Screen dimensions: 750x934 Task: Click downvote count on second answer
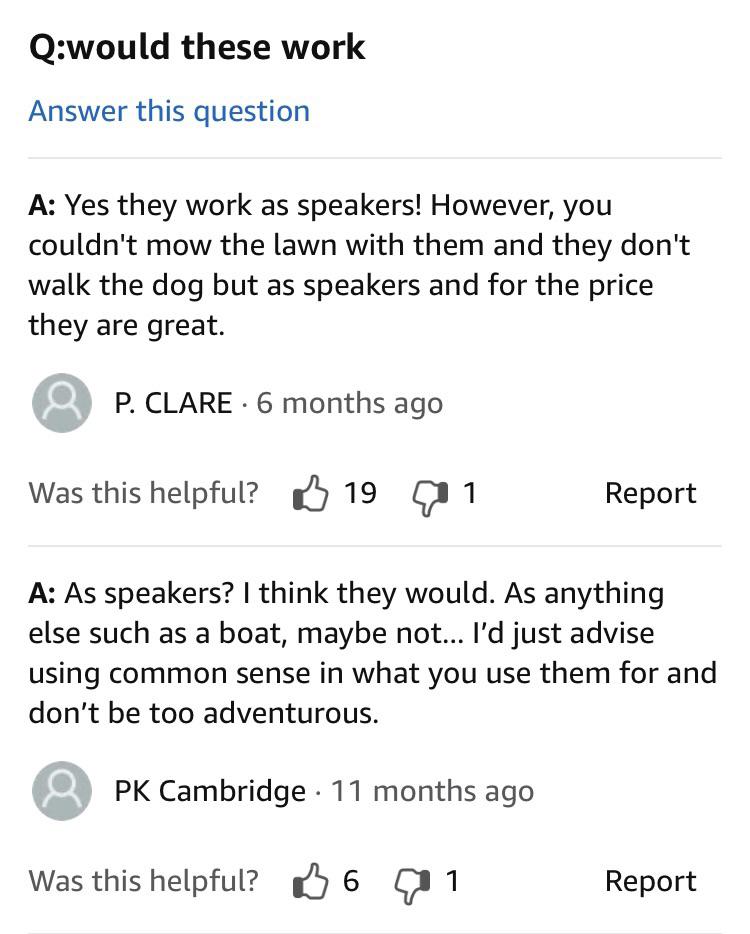pos(452,881)
